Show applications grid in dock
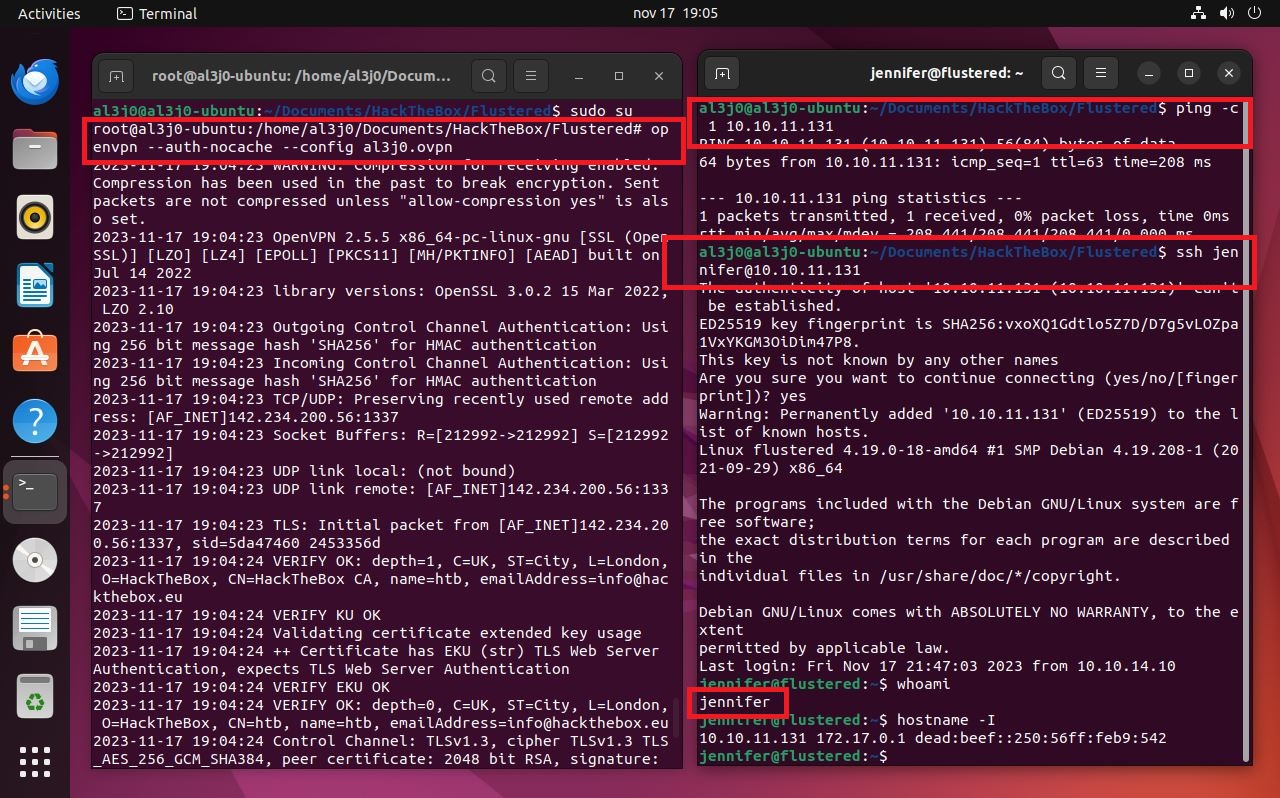 coord(35,762)
